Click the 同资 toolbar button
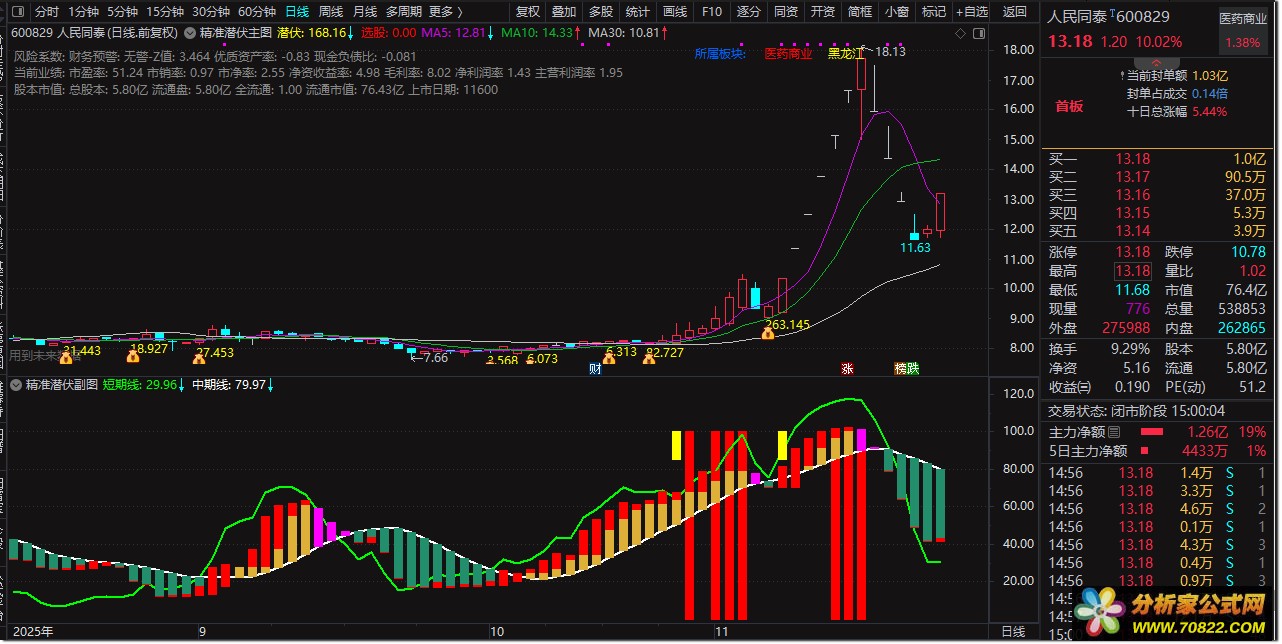Viewport: 1282px width, 644px height. point(785,12)
